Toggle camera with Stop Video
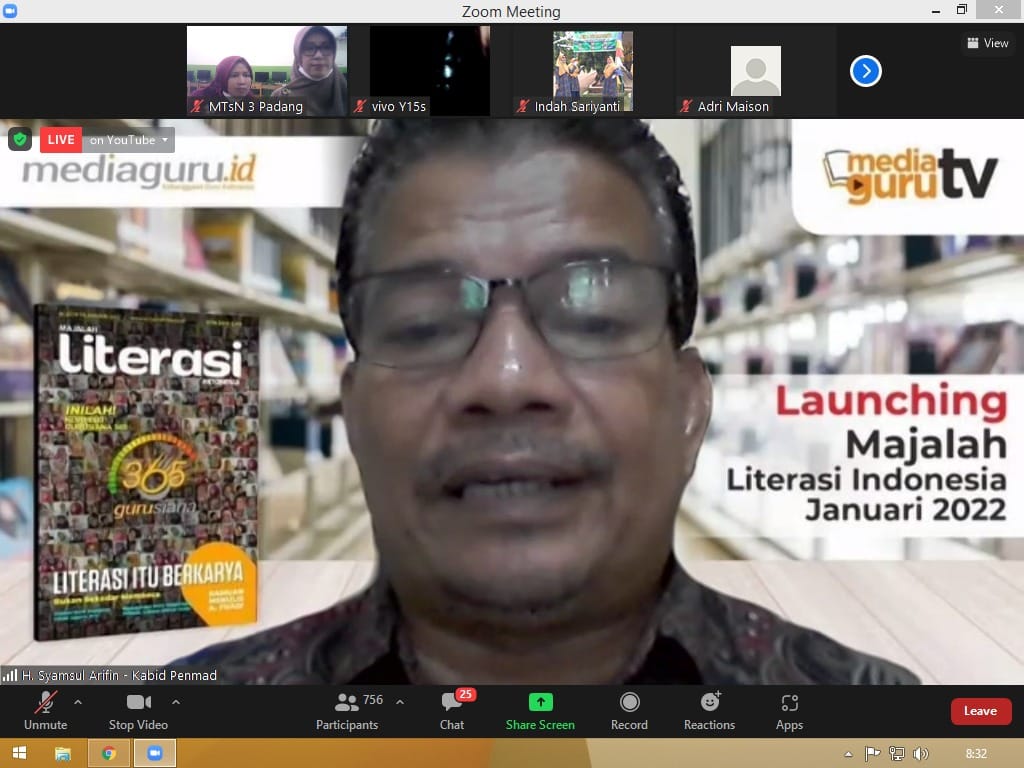The width and height of the screenshot is (1024, 768). [138, 711]
